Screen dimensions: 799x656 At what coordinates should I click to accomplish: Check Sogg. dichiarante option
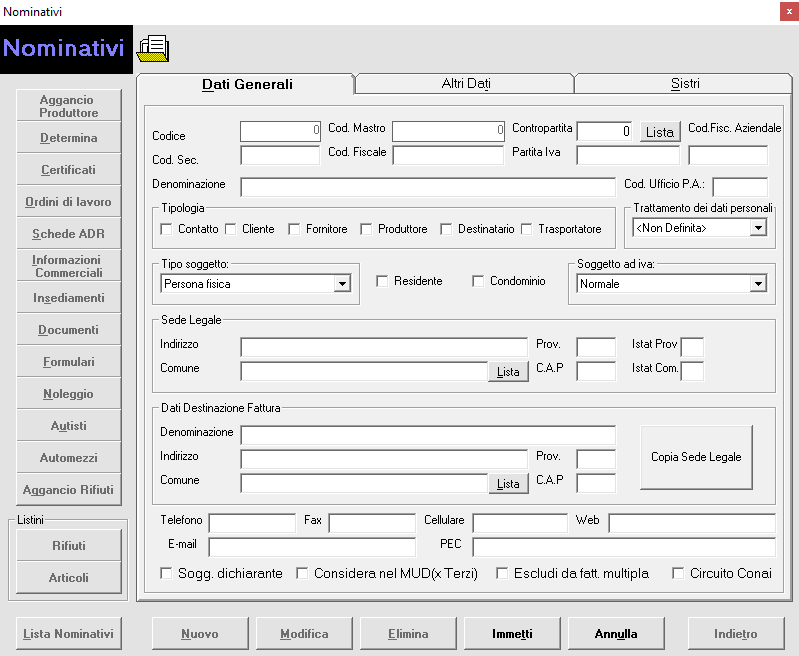pyautogui.click(x=166, y=573)
